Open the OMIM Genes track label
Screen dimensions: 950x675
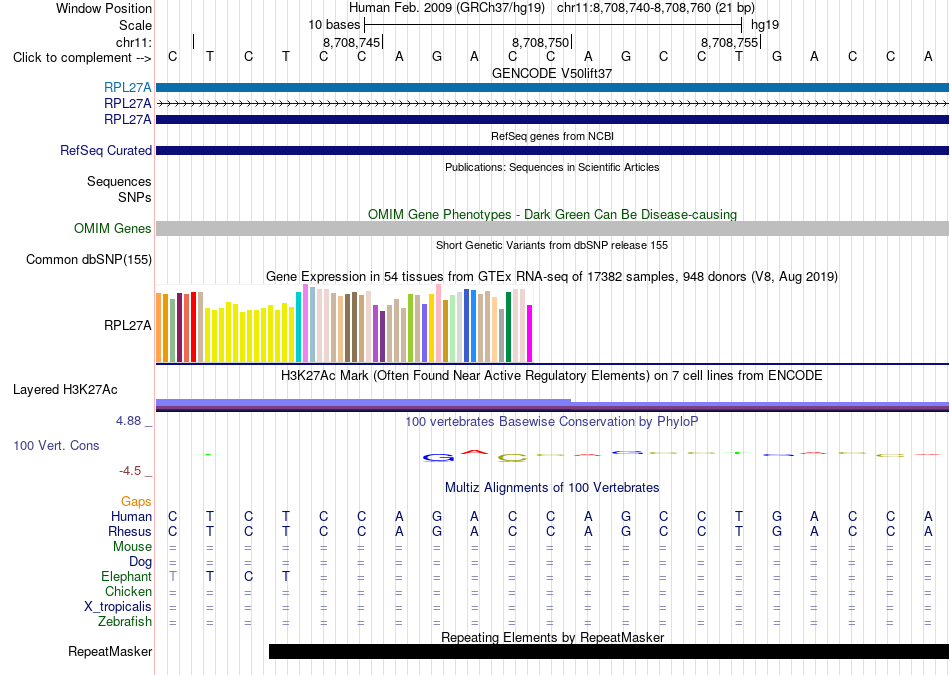[113, 228]
